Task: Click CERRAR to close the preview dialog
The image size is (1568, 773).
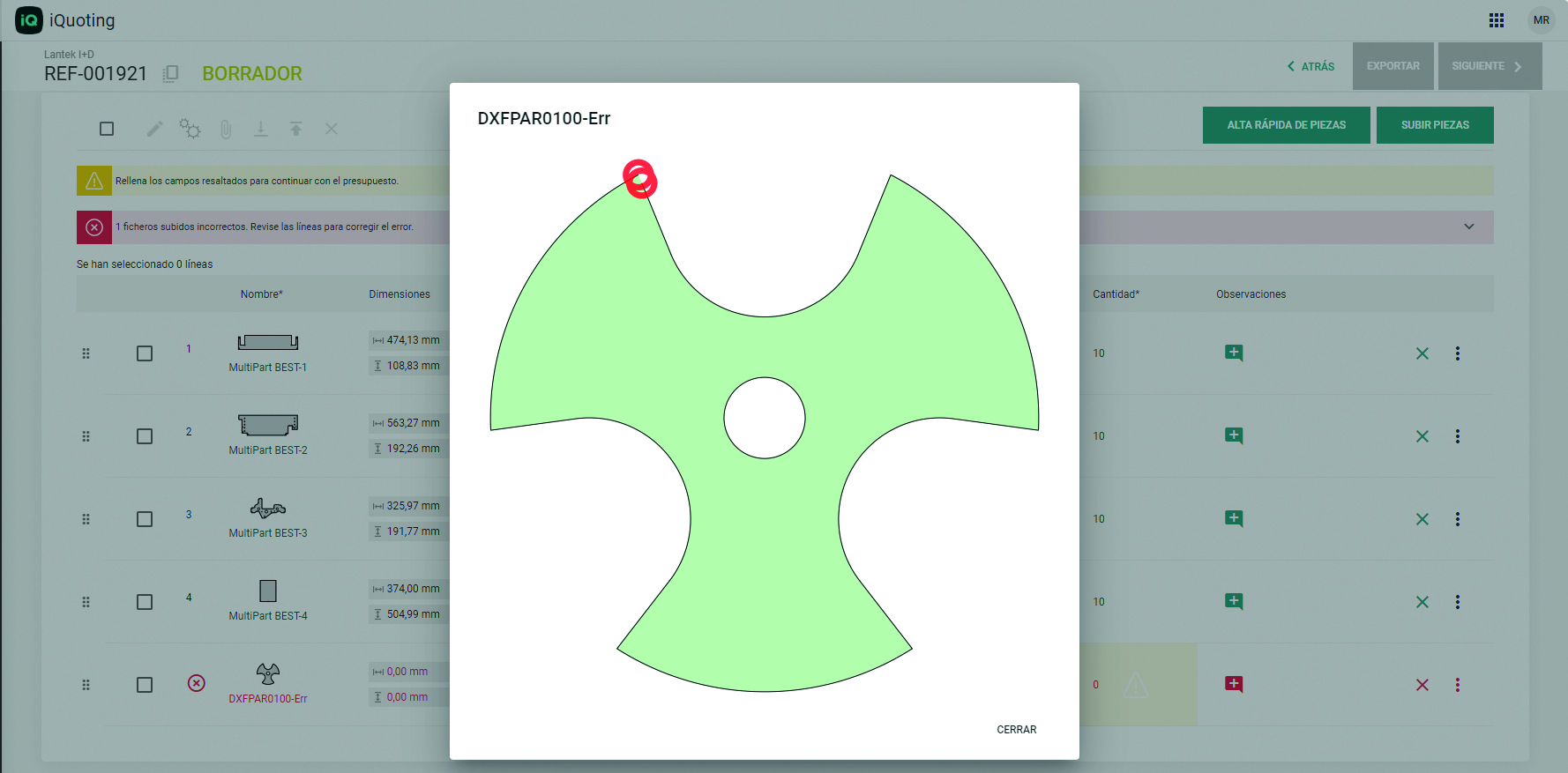Action: pyautogui.click(x=1016, y=730)
